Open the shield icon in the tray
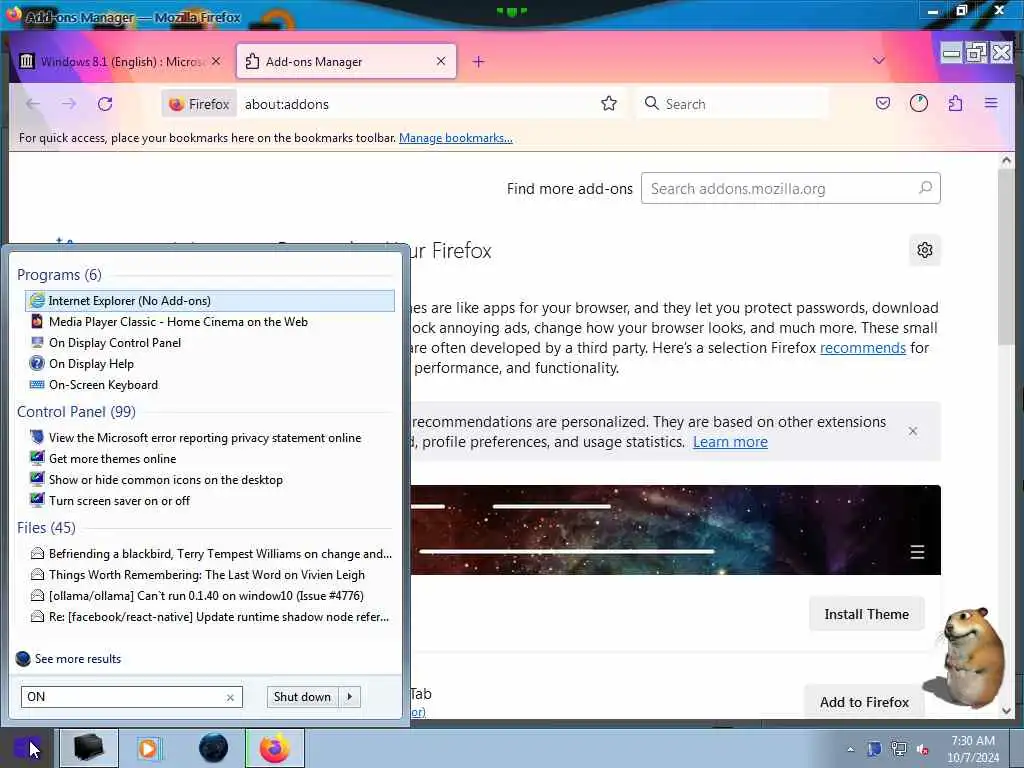Image resolution: width=1024 pixels, height=768 pixels. tap(874, 749)
